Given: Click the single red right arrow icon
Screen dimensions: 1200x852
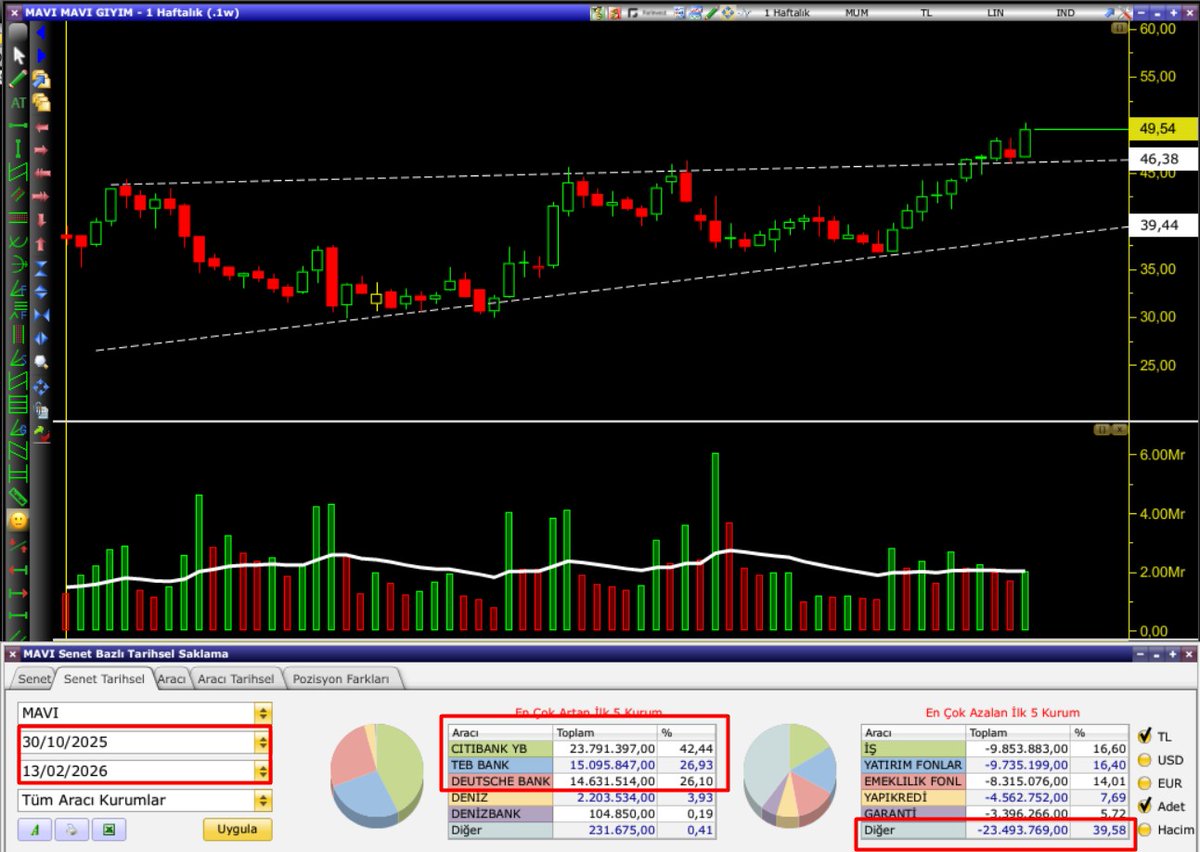Looking at the screenshot, I should click(41, 149).
